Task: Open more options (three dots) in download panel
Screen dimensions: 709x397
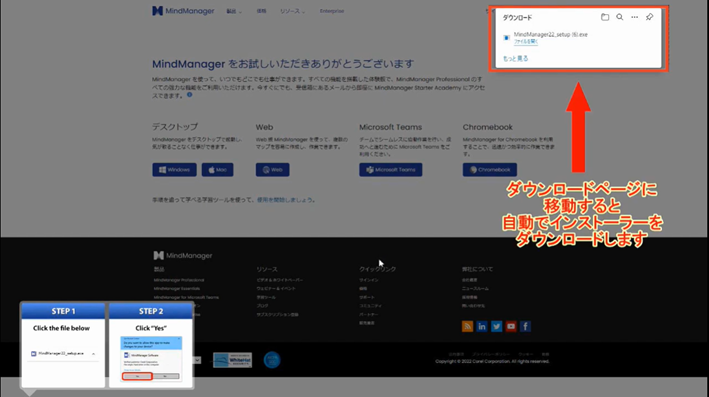Action: click(634, 17)
